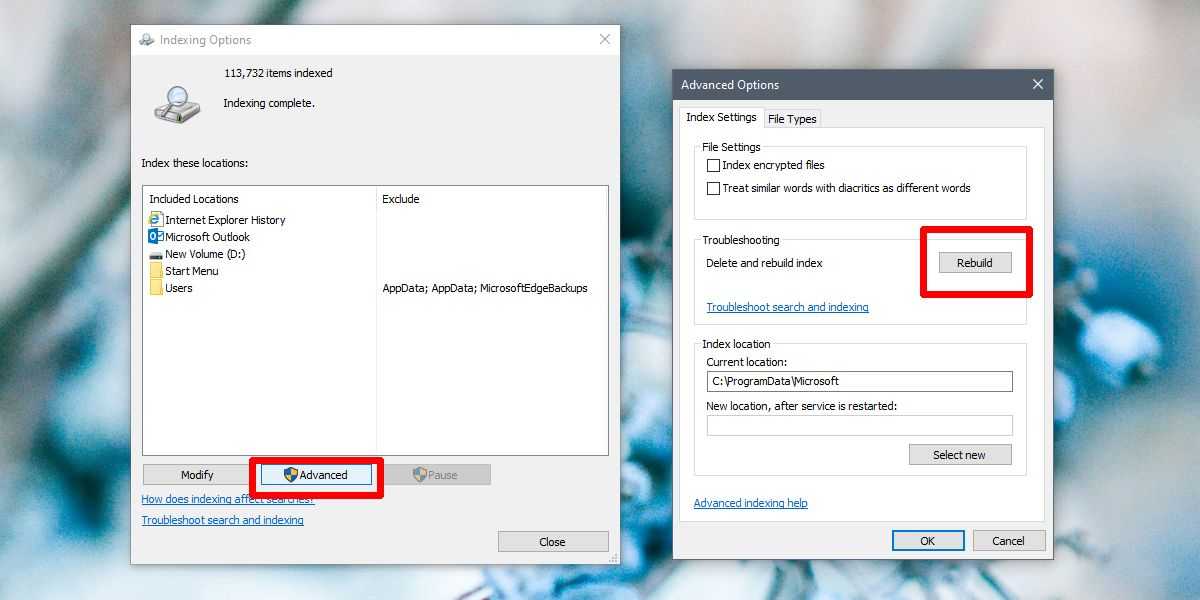Click the Modify button
The width and height of the screenshot is (1200, 600).
click(197, 475)
